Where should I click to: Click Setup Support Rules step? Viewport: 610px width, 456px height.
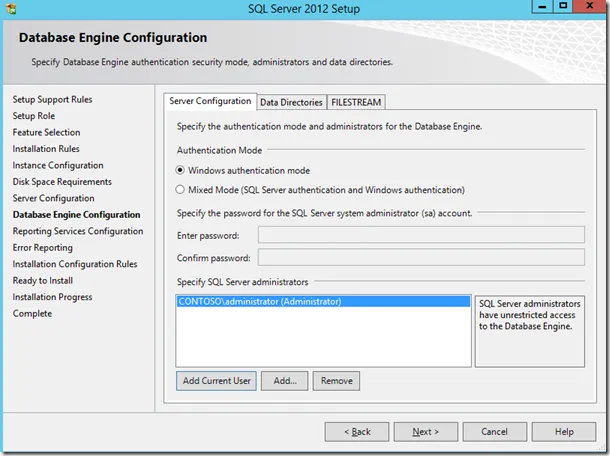52,100
